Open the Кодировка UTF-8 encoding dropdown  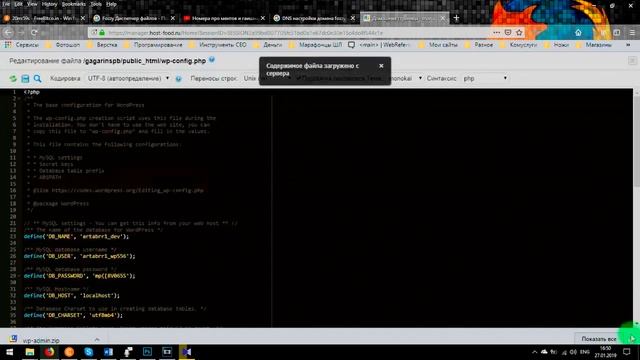coord(128,78)
